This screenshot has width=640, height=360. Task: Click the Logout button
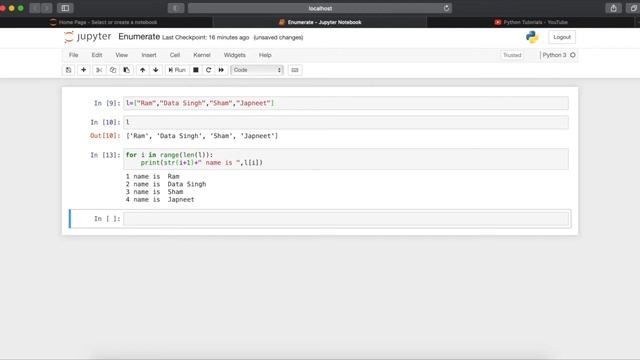coord(562,37)
